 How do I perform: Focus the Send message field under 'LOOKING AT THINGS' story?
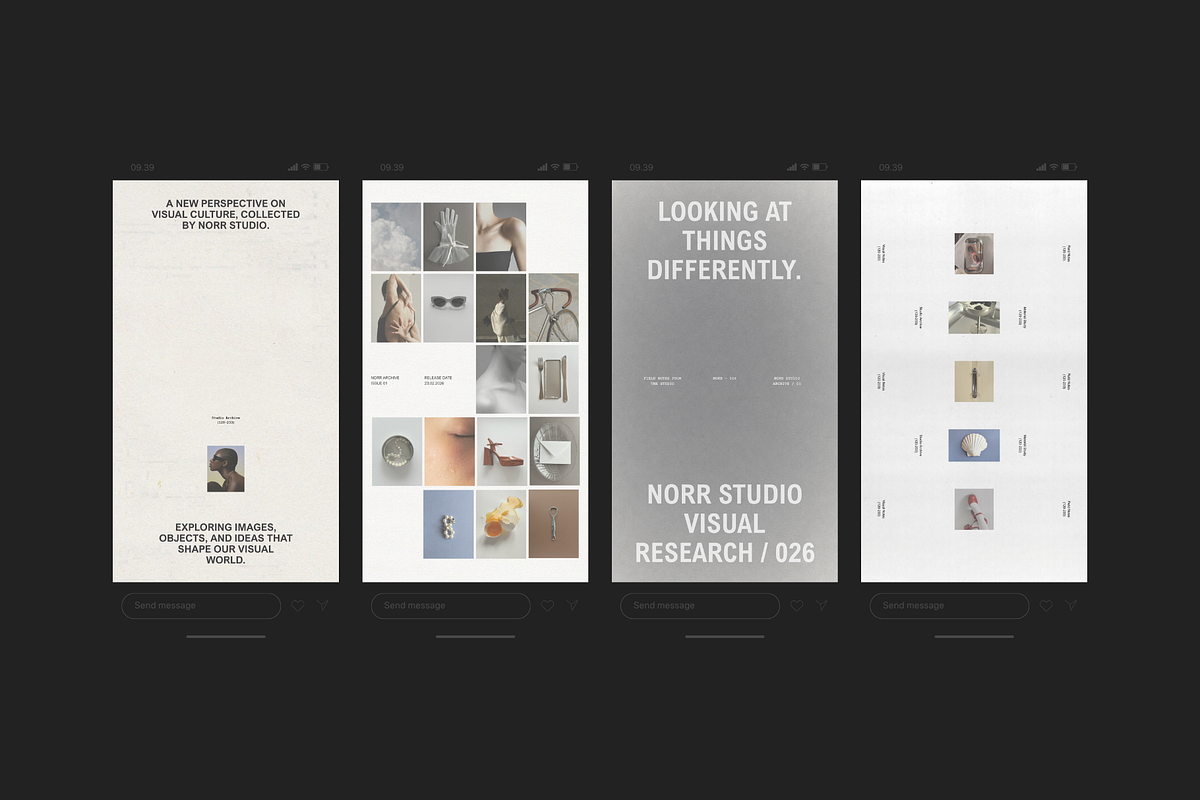(700, 606)
